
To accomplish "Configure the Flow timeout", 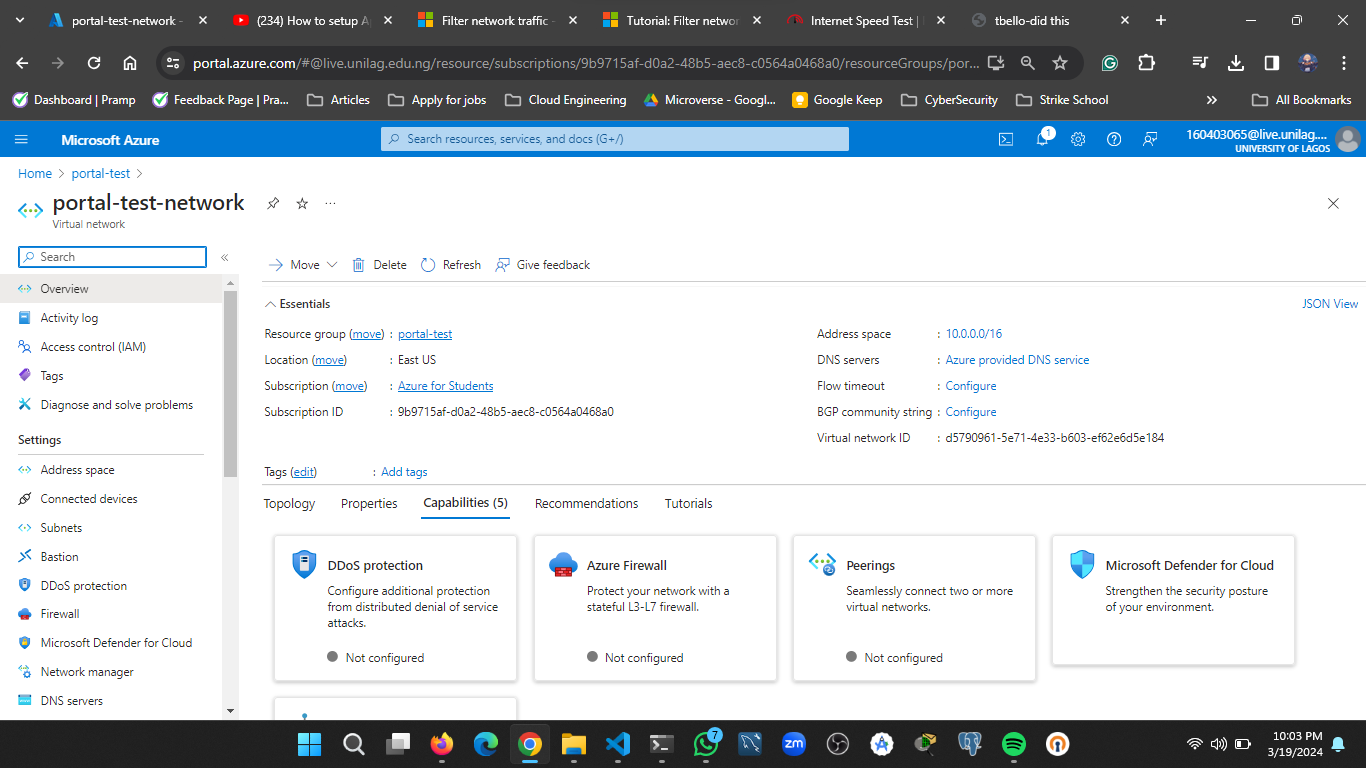I will (x=971, y=386).
